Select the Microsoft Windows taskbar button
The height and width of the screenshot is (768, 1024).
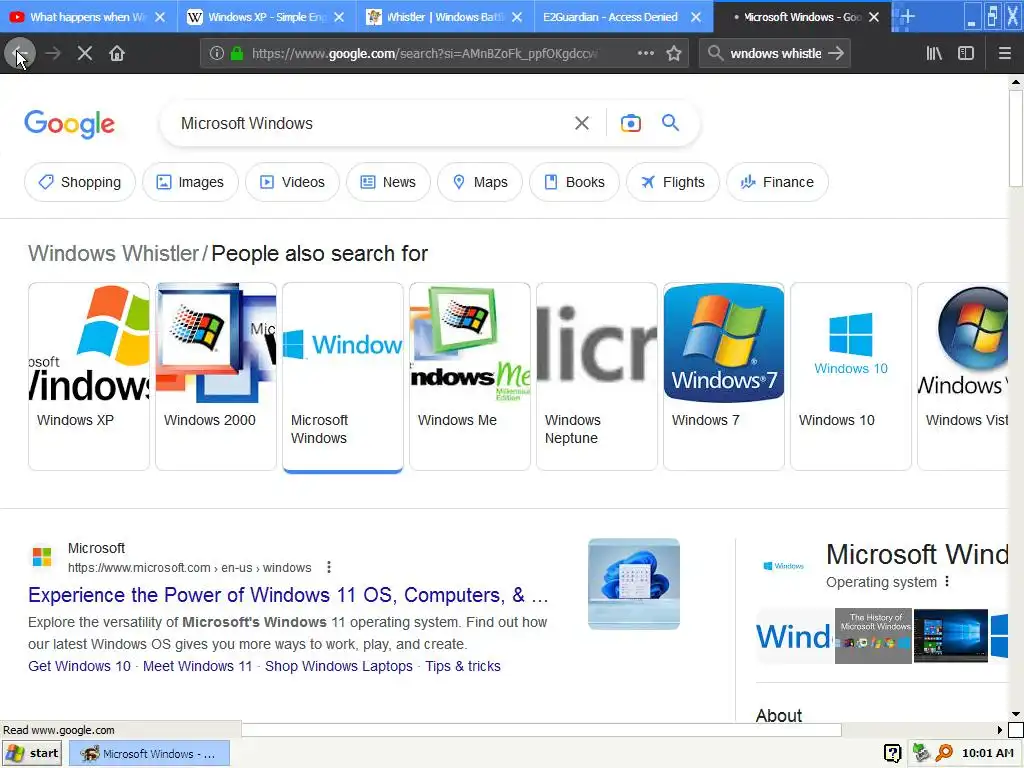click(x=149, y=753)
